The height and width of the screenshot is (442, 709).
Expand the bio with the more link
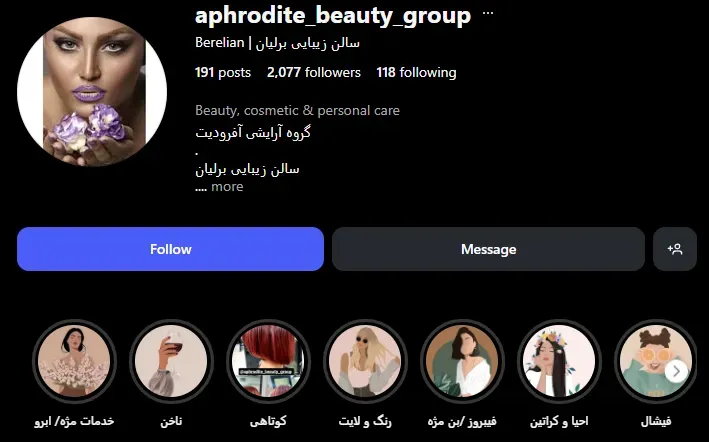[227, 187]
